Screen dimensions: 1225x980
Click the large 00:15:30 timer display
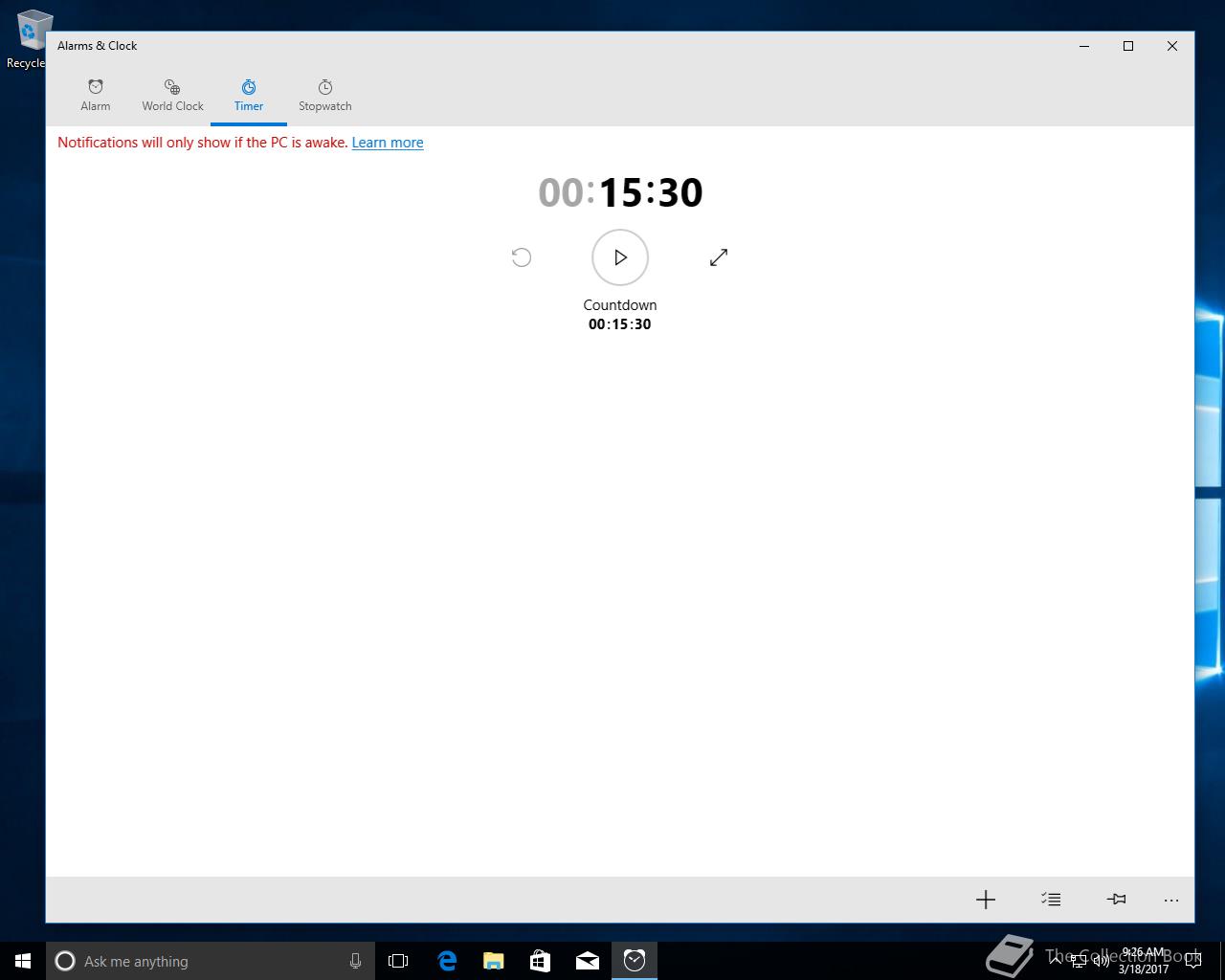620,193
